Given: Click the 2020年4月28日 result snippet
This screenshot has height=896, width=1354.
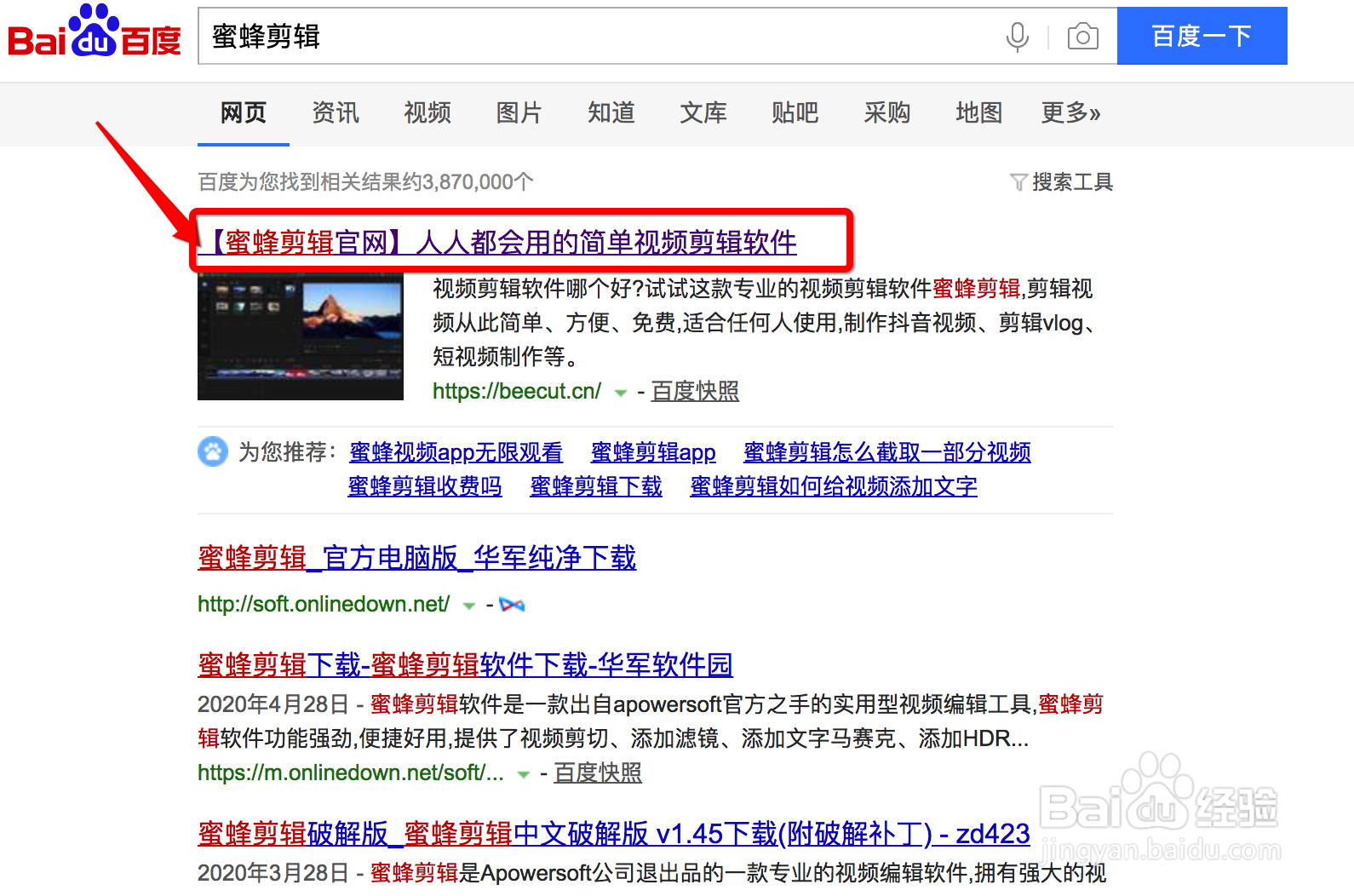Looking at the screenshot, I should [x=651, y=721].
